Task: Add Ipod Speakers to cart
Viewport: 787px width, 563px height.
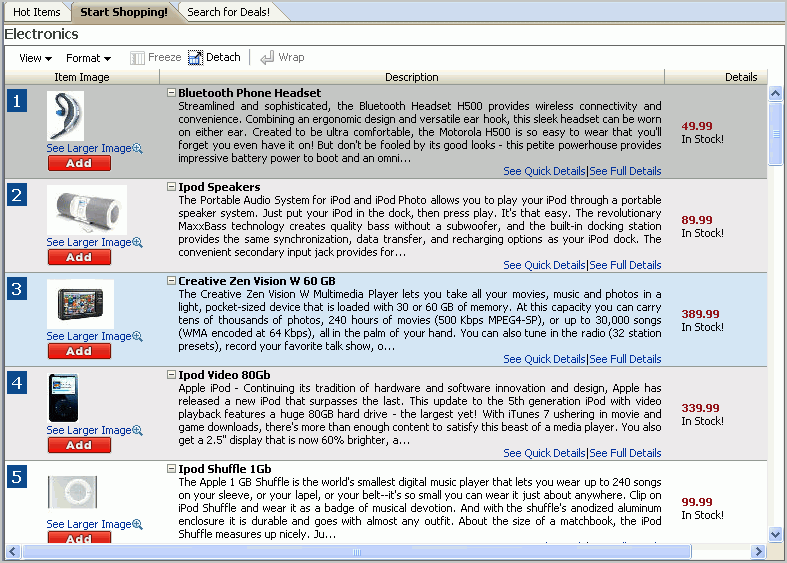Action: [79, 257]
